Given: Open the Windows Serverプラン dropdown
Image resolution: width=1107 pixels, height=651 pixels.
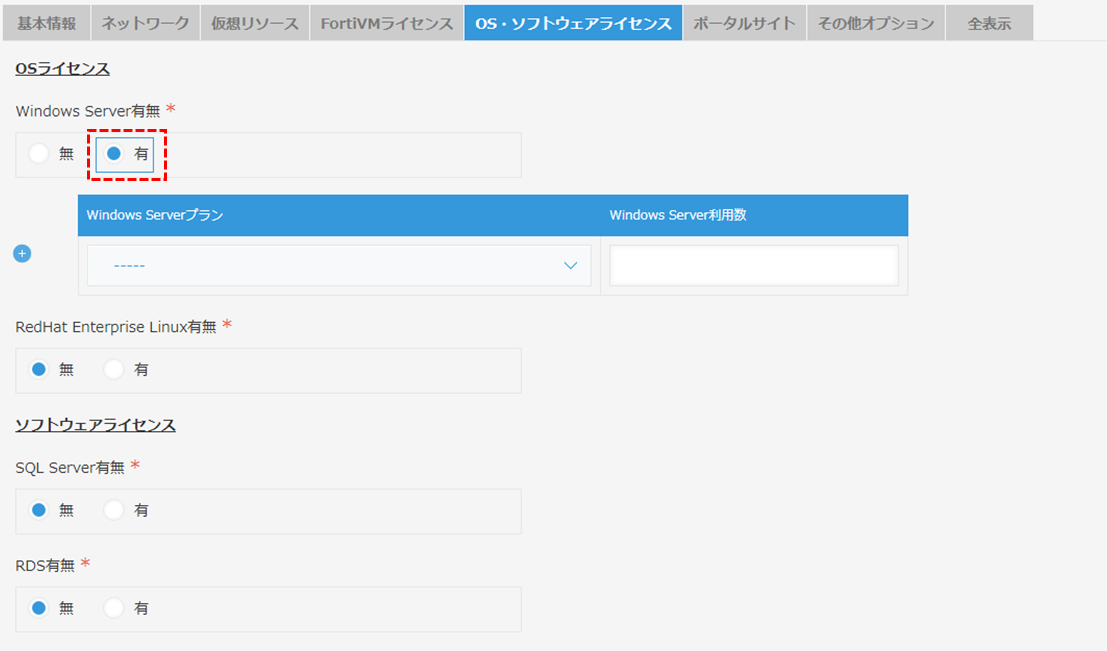Looking at the screenshot, I should [339, 265].
